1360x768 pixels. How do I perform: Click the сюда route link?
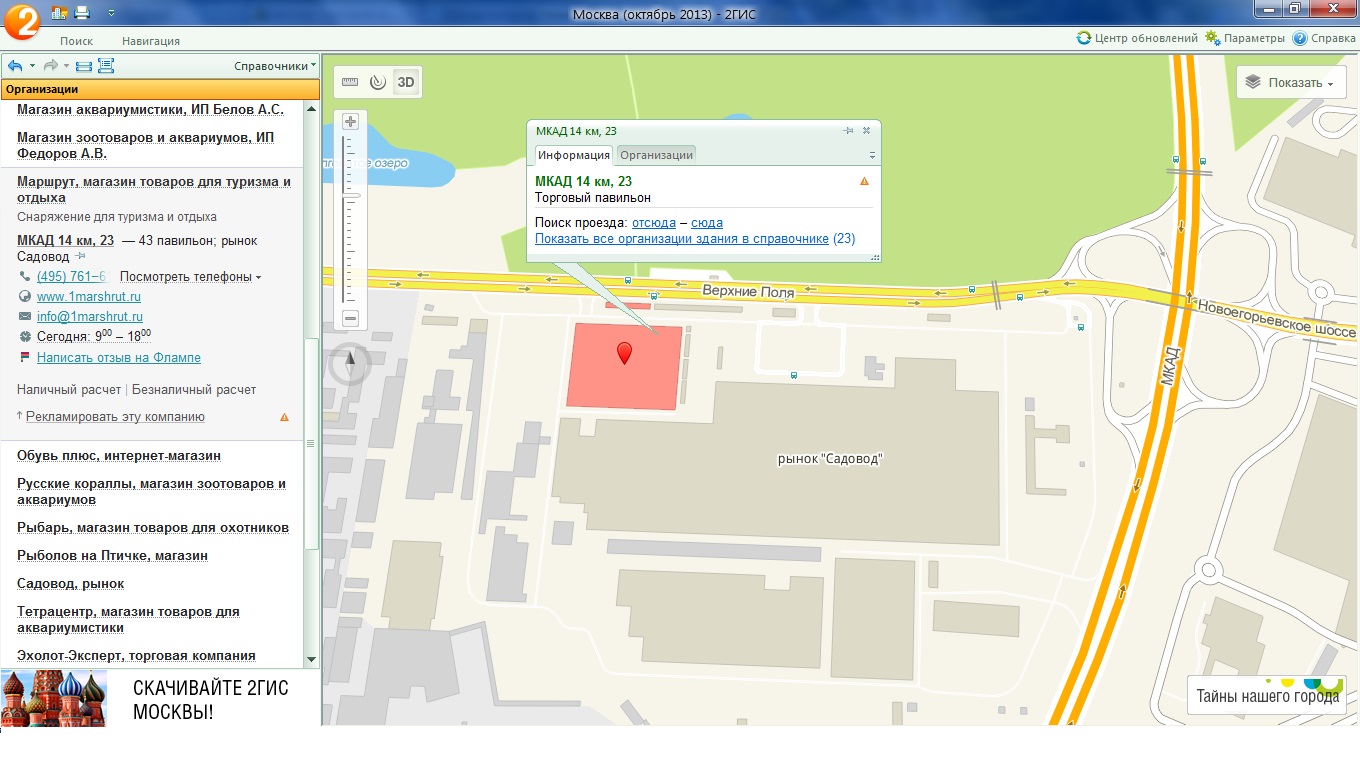(707, 222)
